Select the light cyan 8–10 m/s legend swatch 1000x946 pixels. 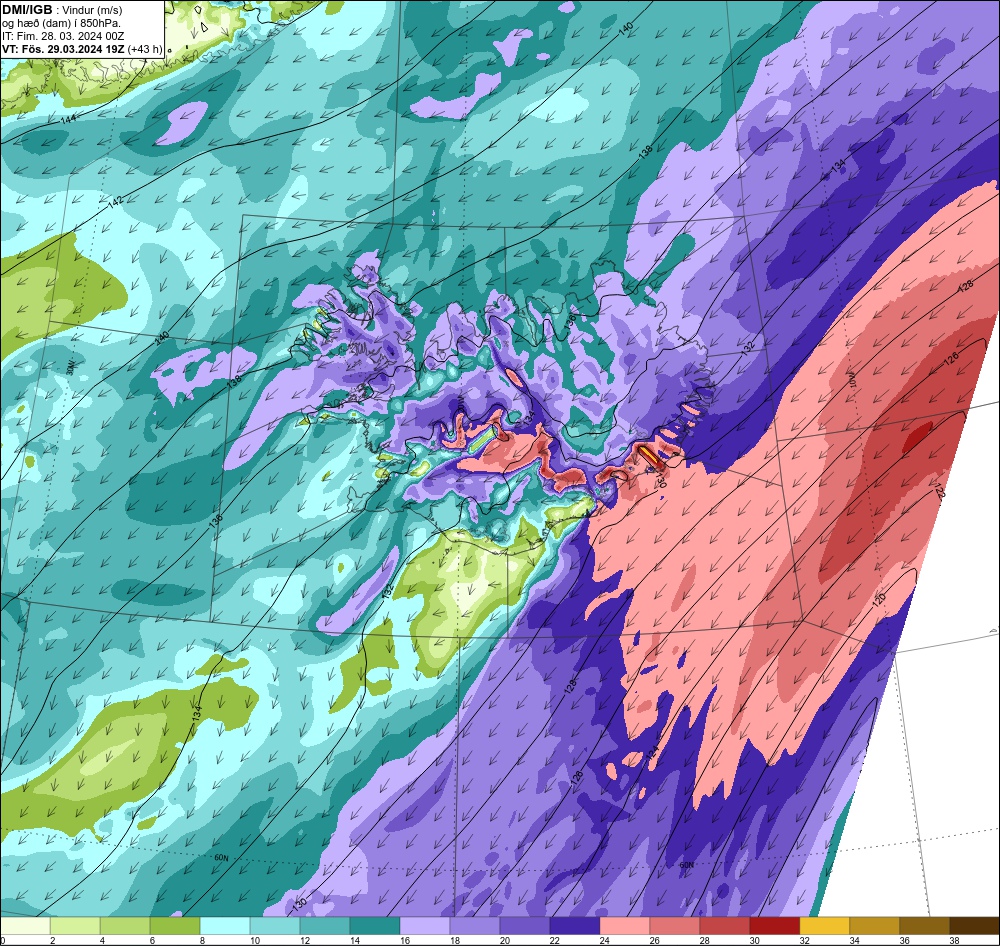225,925
